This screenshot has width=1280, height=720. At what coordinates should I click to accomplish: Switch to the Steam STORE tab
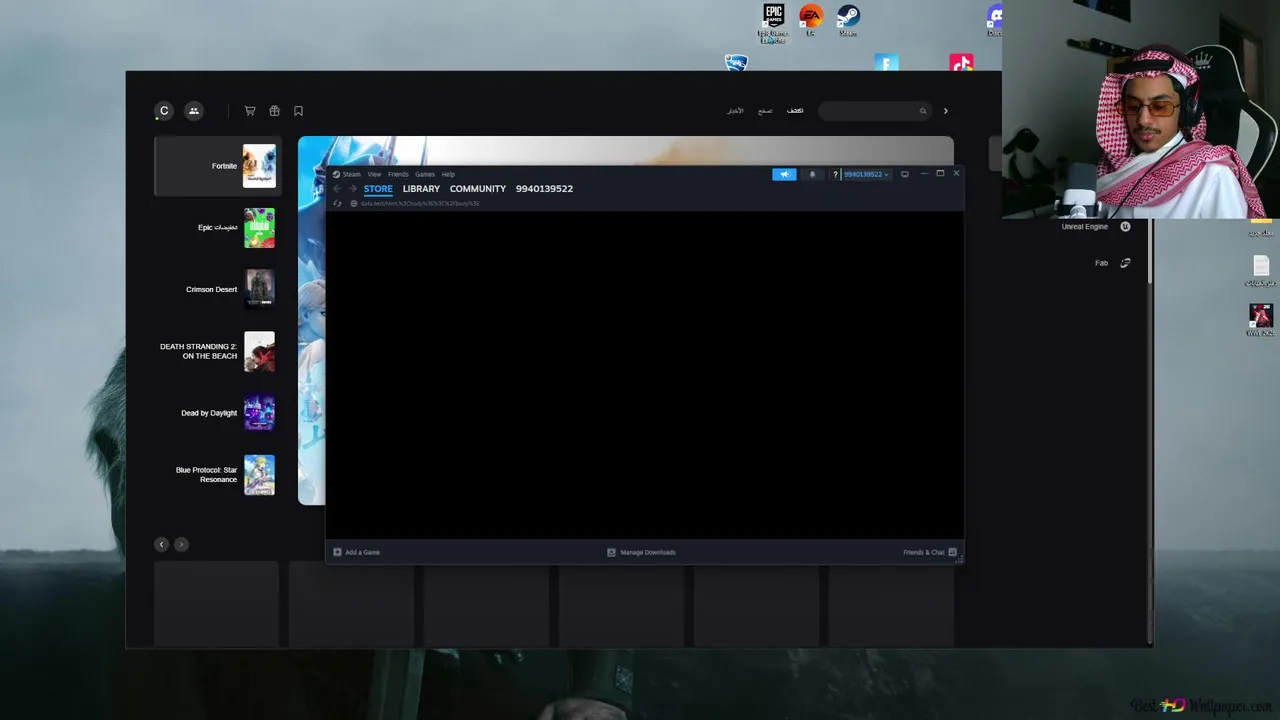click(378, 189)
